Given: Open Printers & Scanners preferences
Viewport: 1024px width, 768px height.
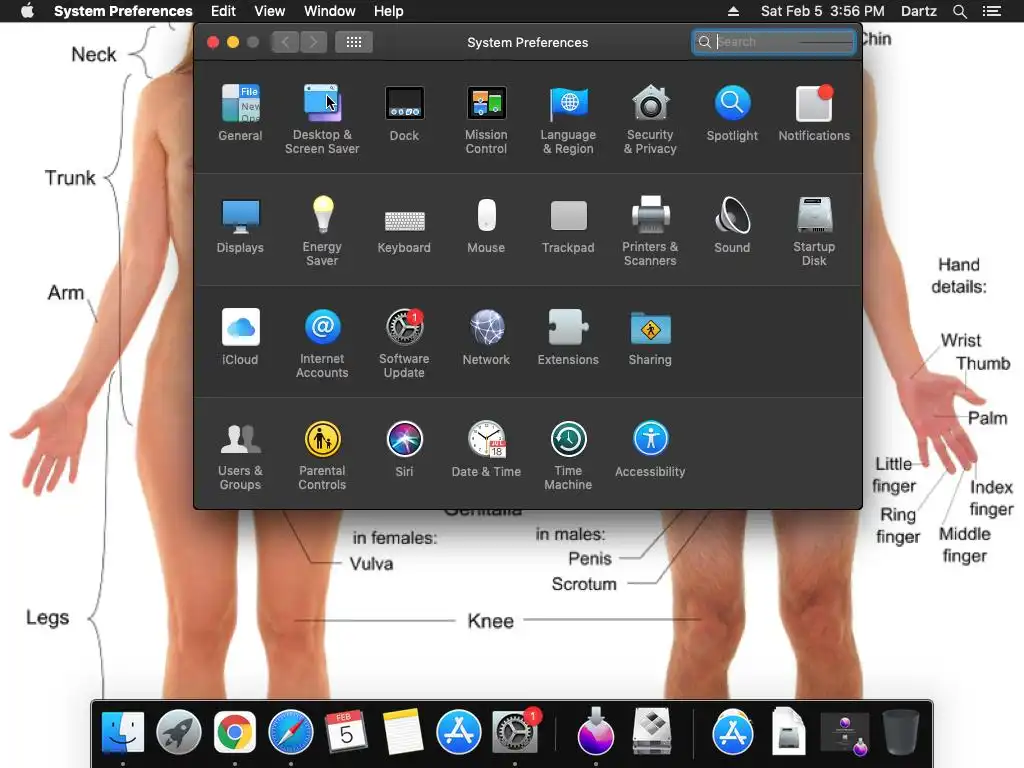Looking at the screenshot, I should click(650, 231).
